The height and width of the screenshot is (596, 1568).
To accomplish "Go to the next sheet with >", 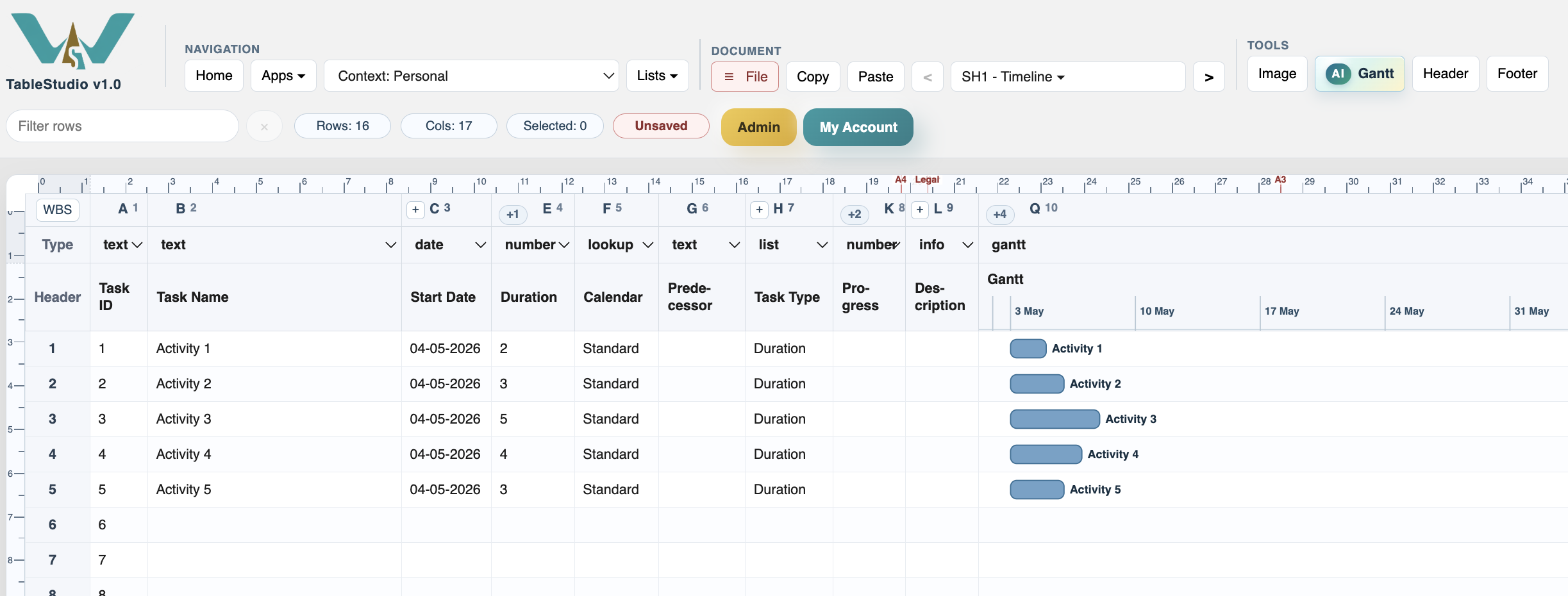I will click(1209, 77).
